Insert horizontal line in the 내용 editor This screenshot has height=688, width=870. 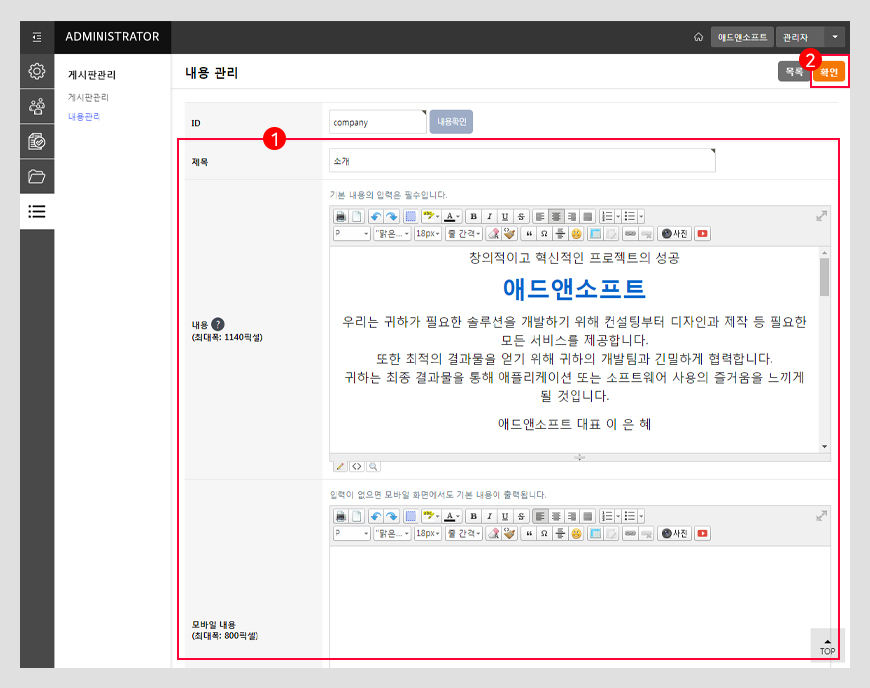pos(560,234)
